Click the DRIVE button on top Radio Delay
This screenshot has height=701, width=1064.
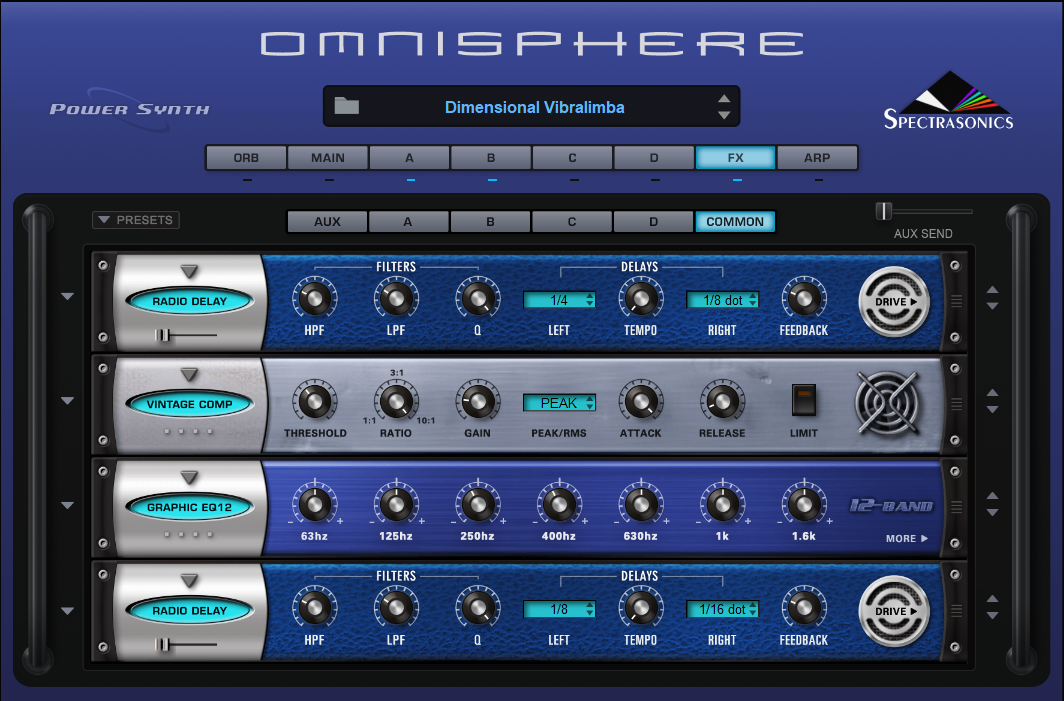[x=894, y=301]
